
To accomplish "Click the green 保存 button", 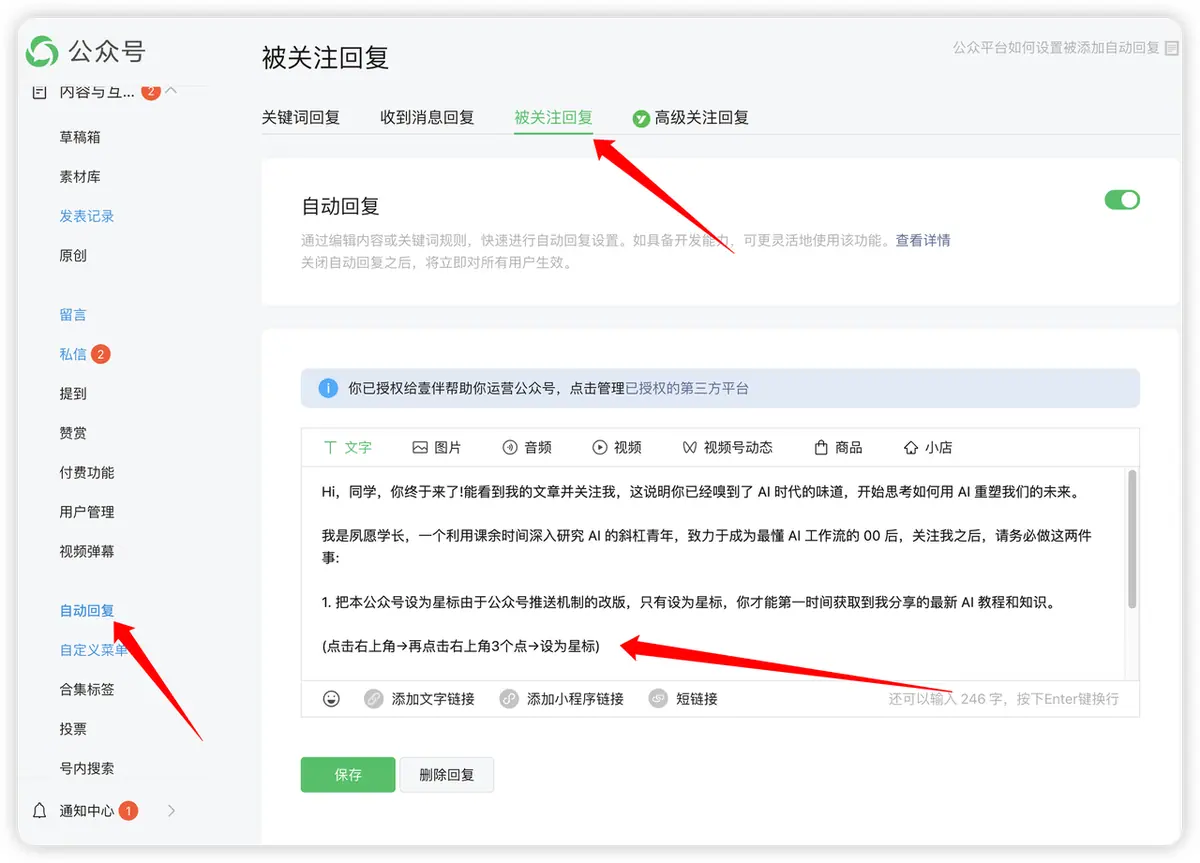I will 348,775.
